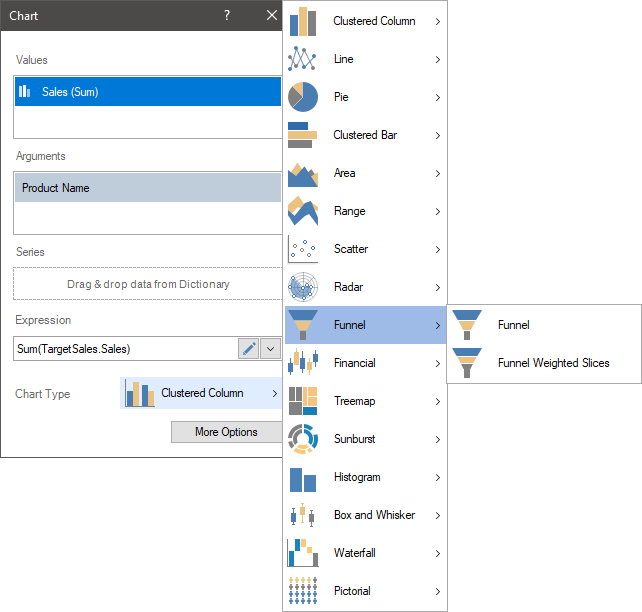Select the Waterfall chart icon
This screenshot has width=642, height=612.
pos(303,553)
